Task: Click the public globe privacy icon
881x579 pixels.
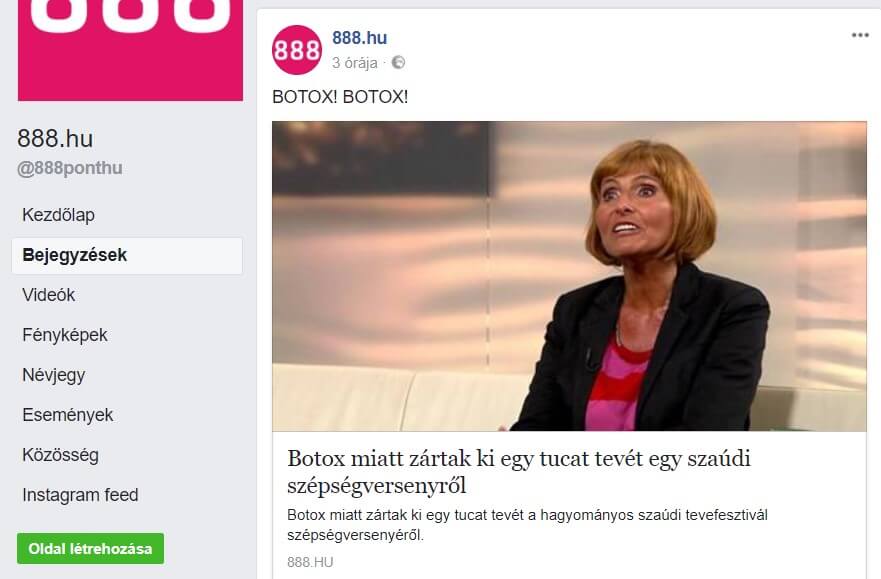Action: (398, 62)
